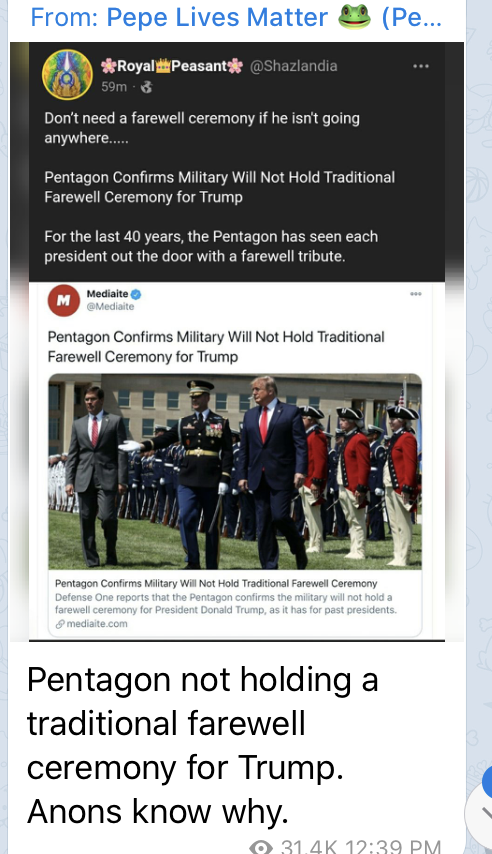This screenshot has width=492, height=854.
Task: Expand the scroll-down chevron button
Action: (480, 813)
